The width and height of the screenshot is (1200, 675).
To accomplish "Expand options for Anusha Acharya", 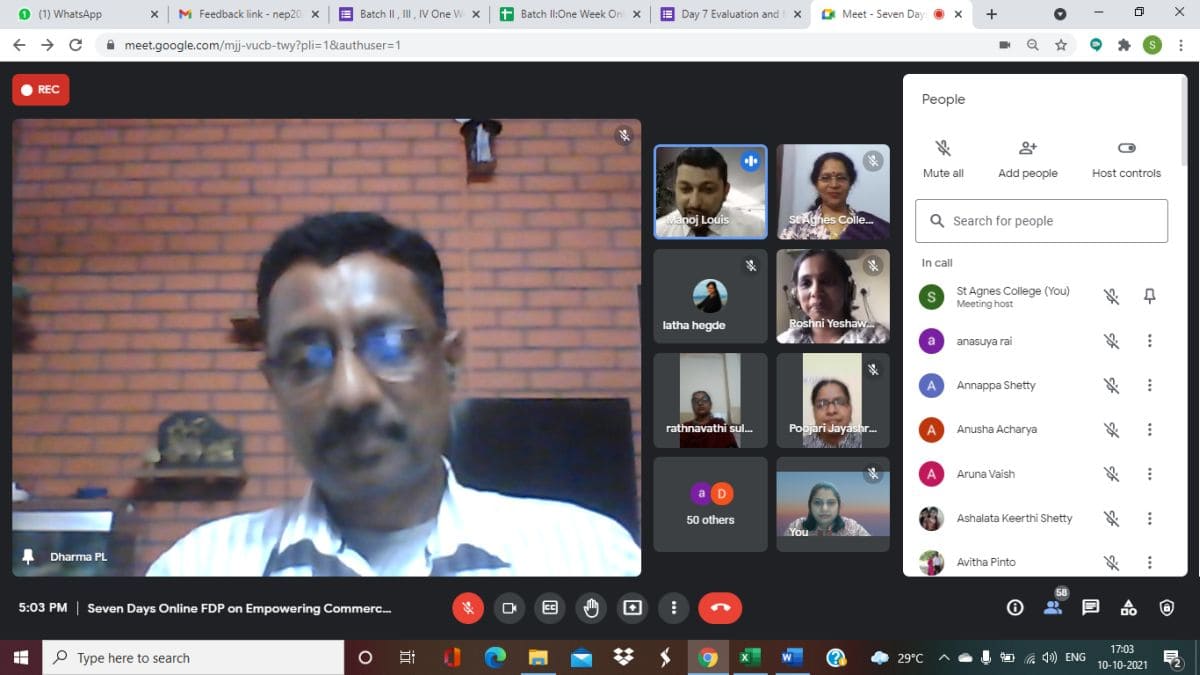I will (x=1149, y=430).
